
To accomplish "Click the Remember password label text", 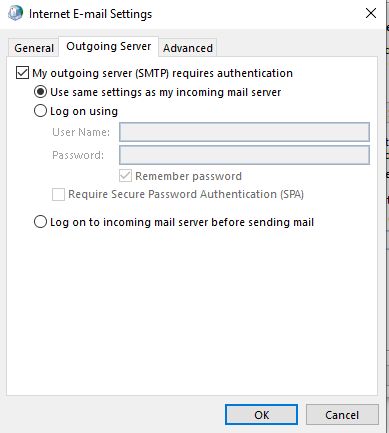I will click(x=188, y=176).
